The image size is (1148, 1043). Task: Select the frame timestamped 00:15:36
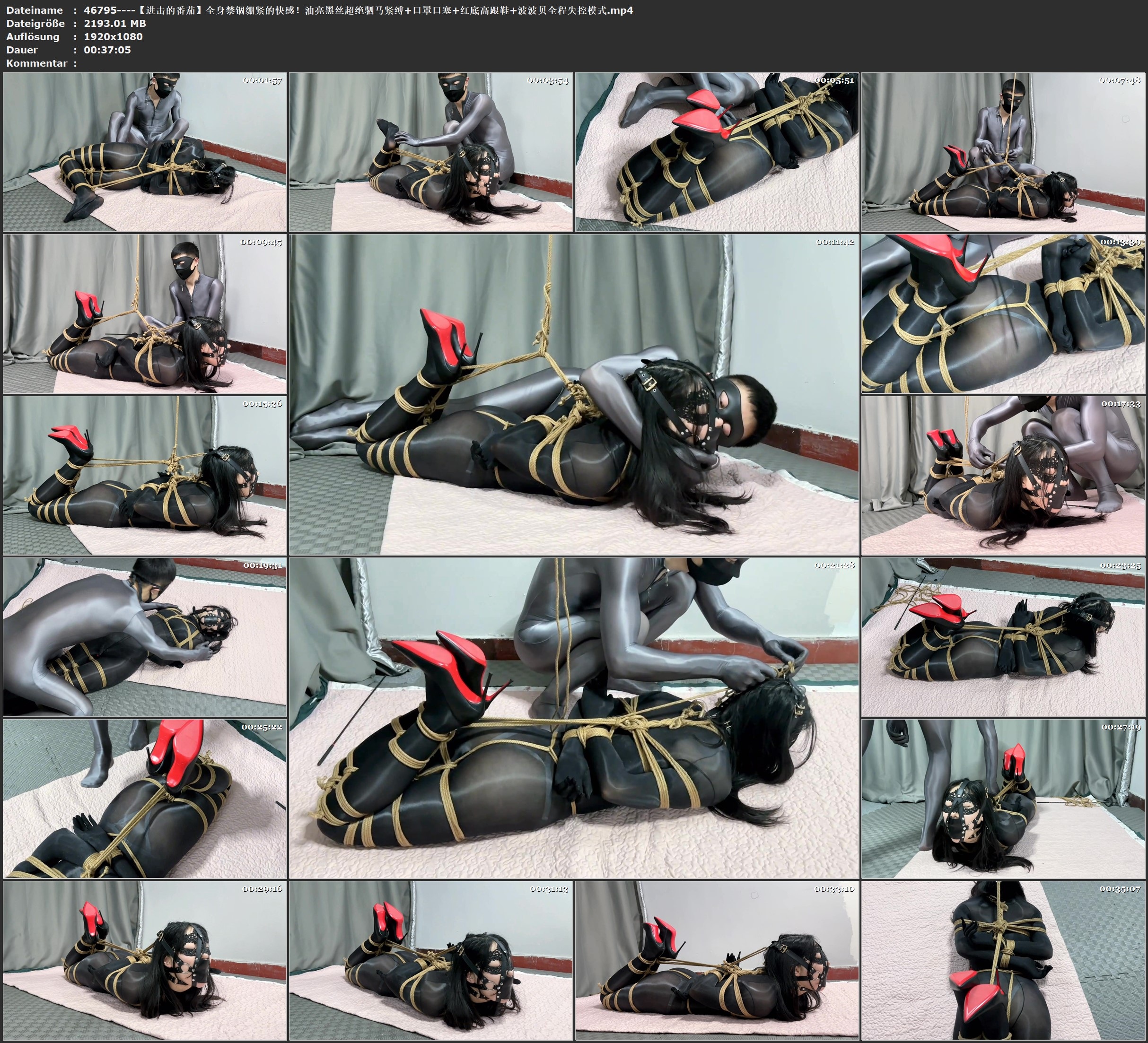coord(145,475)
